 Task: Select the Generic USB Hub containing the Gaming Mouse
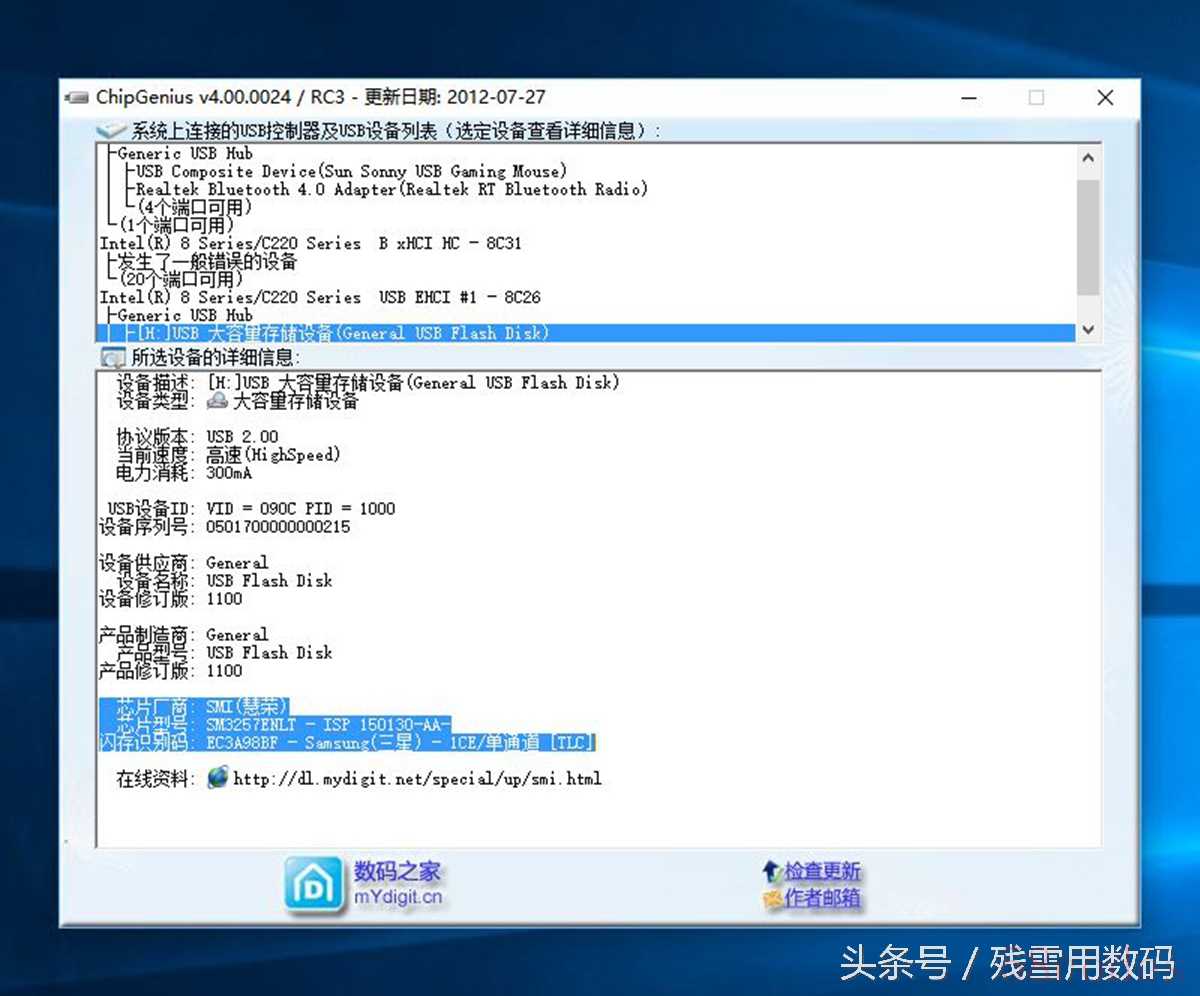[185, 153]
